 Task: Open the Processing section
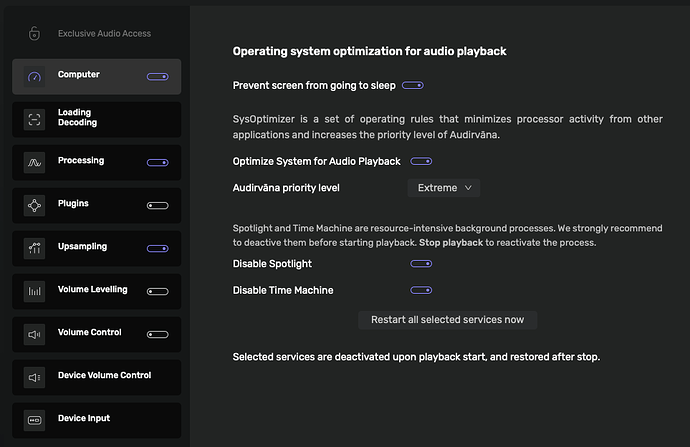pos(97,162)
